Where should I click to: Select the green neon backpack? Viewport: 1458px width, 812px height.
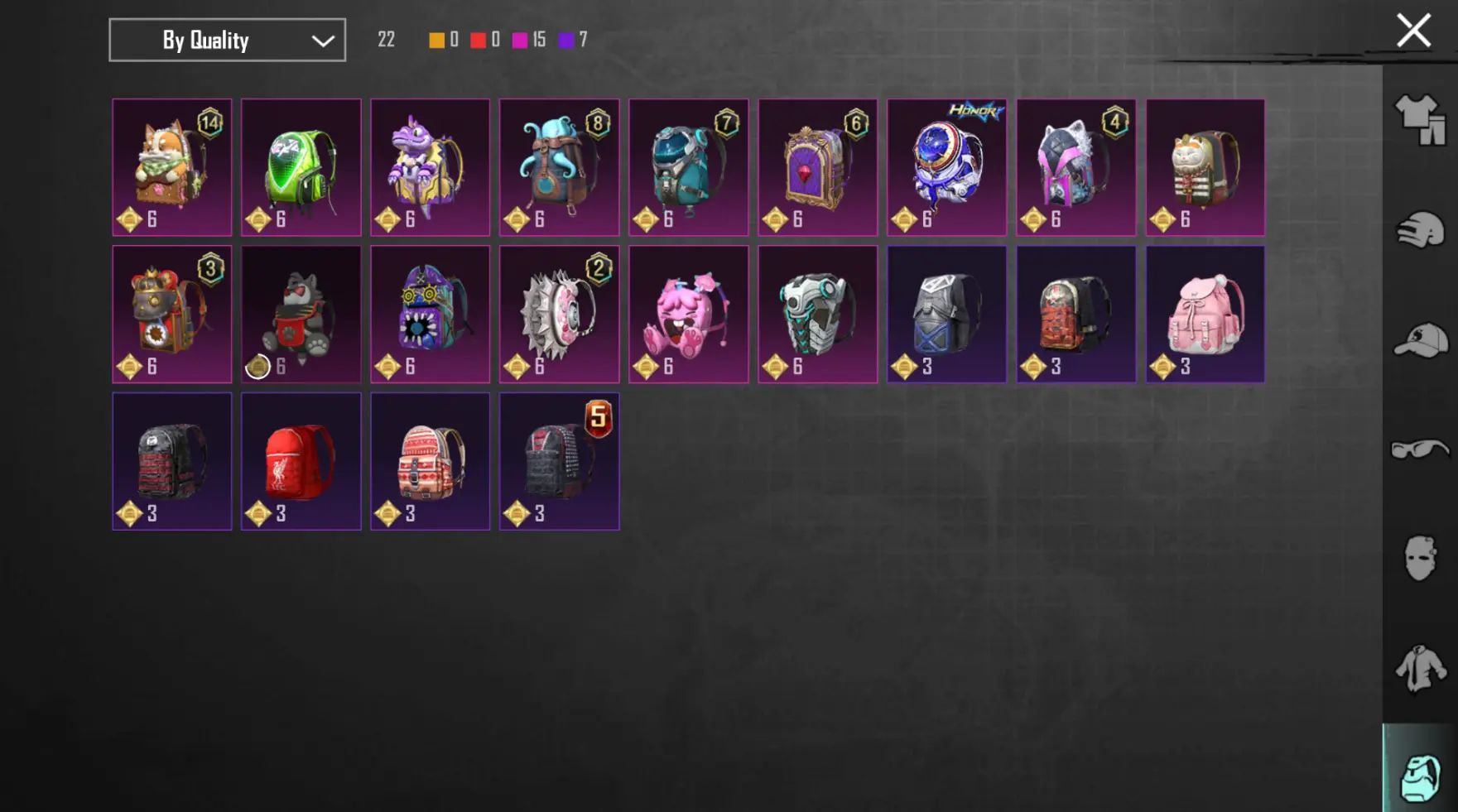pyautogui.click(x=301, y=167)
